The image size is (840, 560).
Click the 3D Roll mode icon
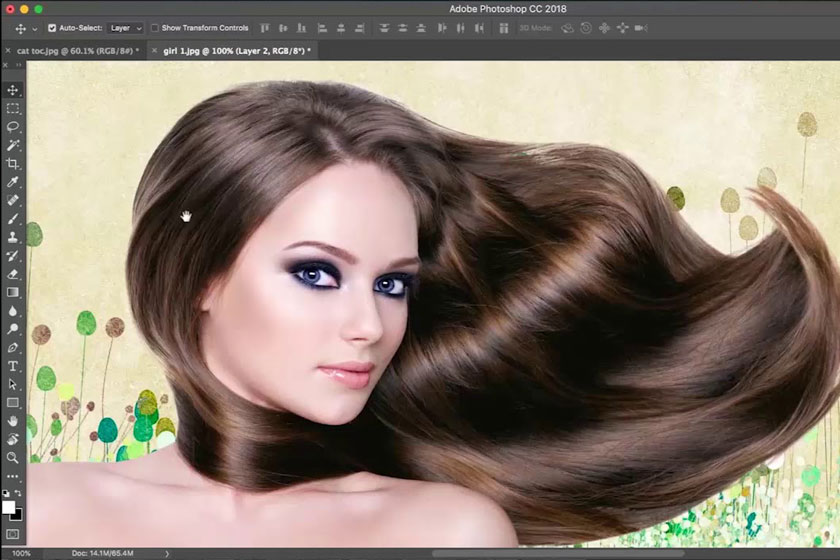(586, 28)
